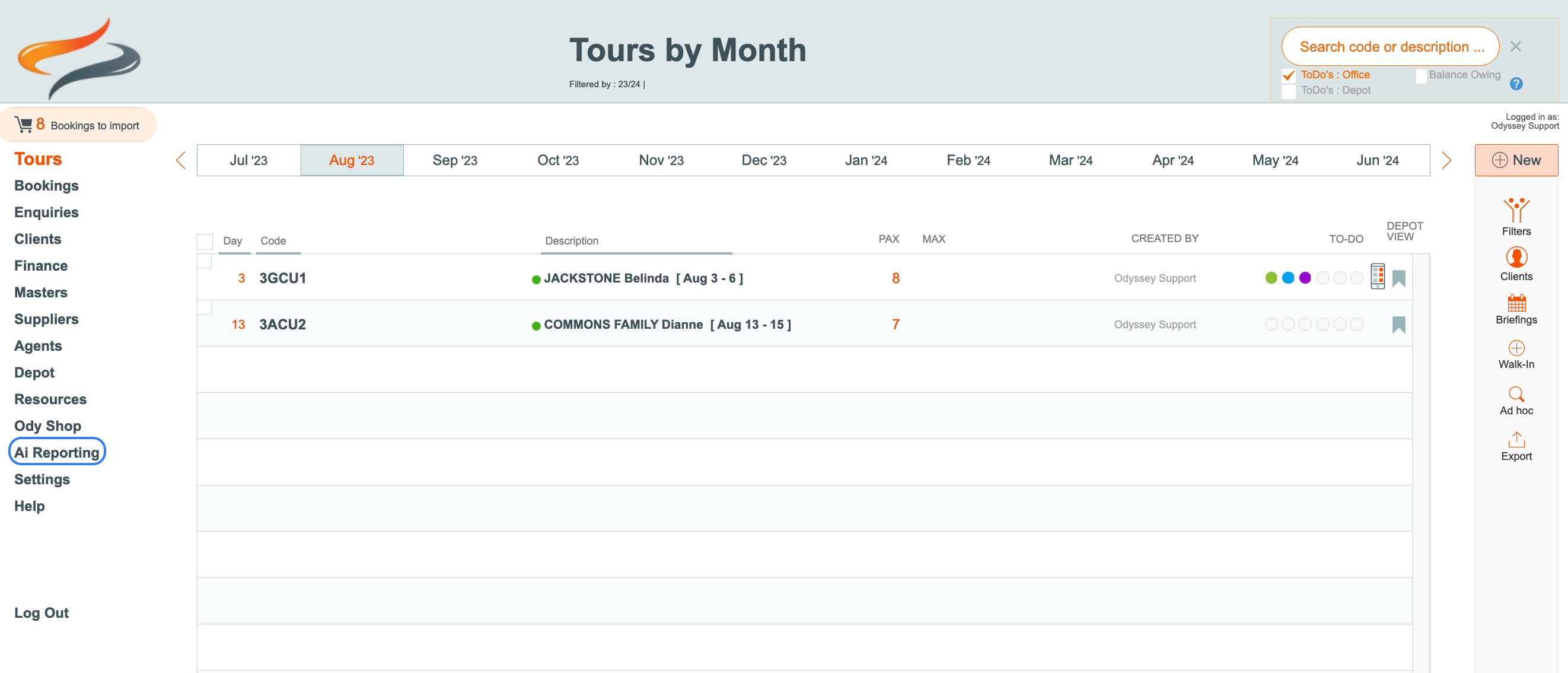
Task: Sort the table by Code column
Action: pos(273,240)
